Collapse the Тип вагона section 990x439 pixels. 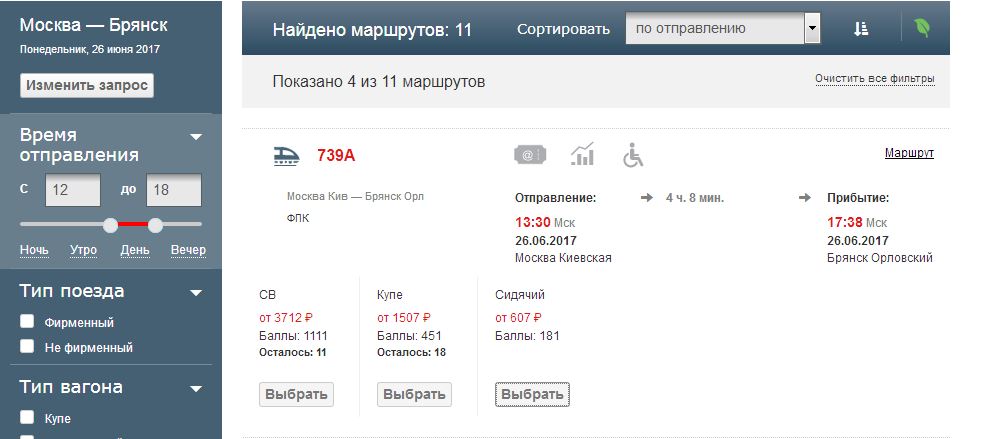tap(196, 388)
